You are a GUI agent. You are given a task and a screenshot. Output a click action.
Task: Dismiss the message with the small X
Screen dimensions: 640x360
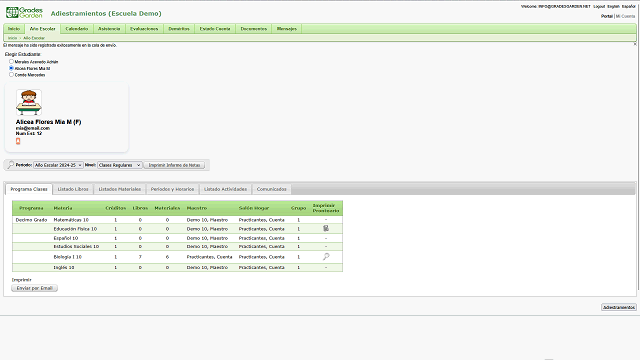[x=635, y=44]
